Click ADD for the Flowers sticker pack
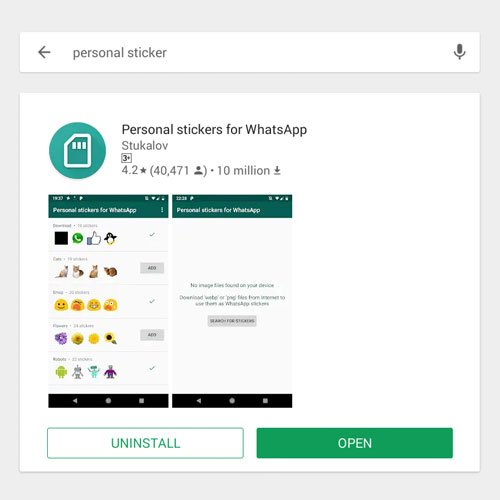The width and height of the screenshot is (500, 500). (x=152, y=335)
